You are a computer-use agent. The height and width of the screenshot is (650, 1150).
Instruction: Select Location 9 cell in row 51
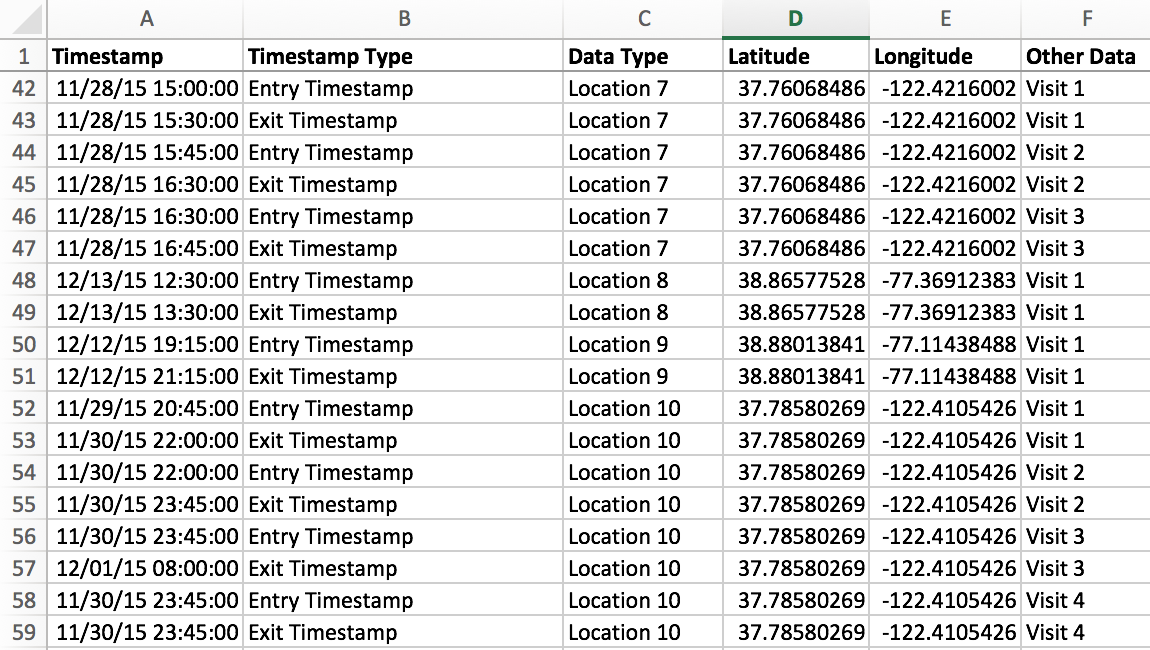pos(642,376)
